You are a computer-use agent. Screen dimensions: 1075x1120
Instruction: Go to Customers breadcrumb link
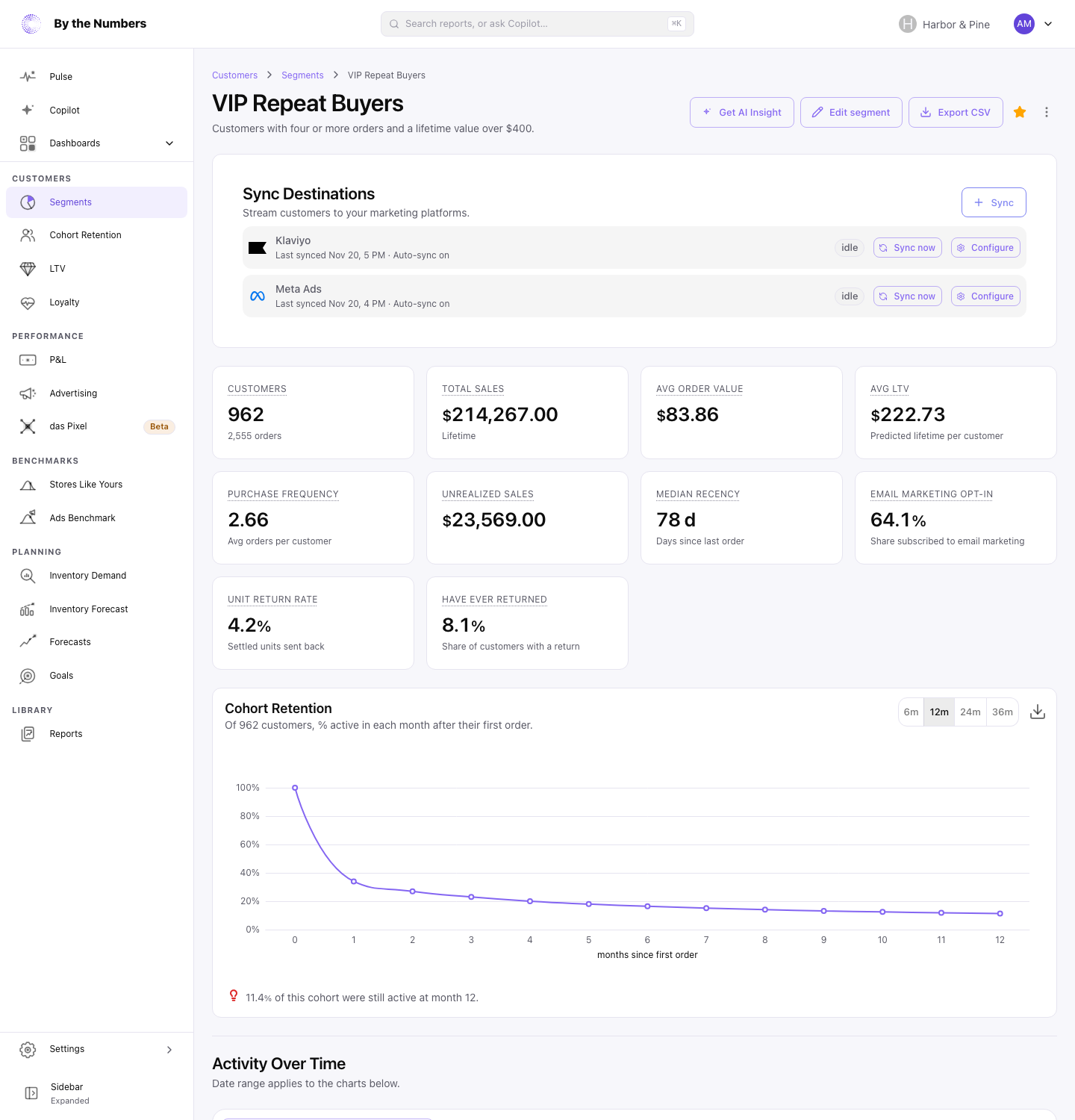pyautogui.click(x=234, y=75)
